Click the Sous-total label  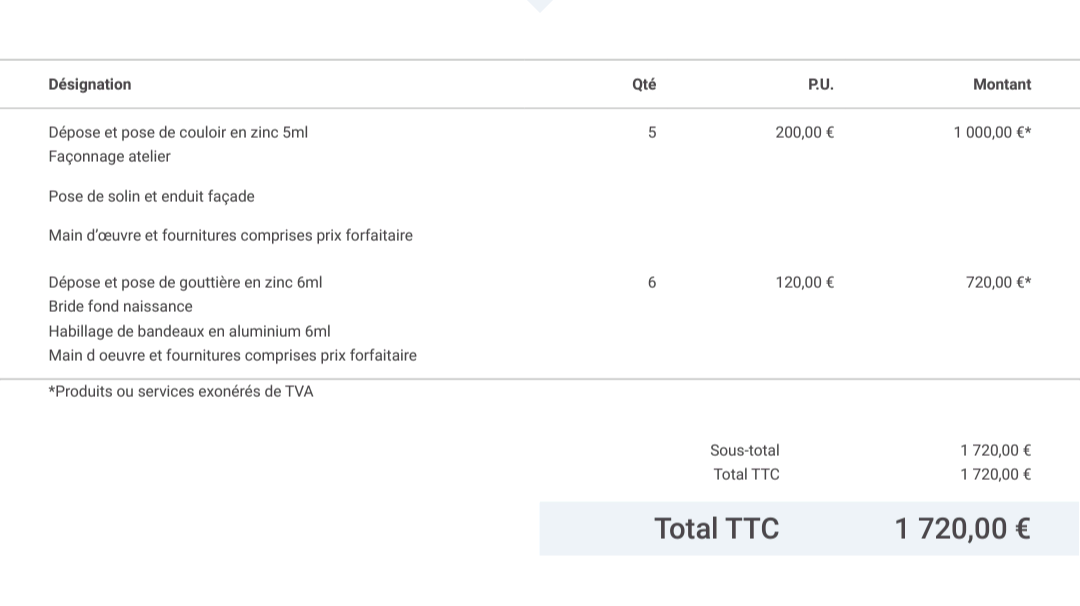(745, 450)
